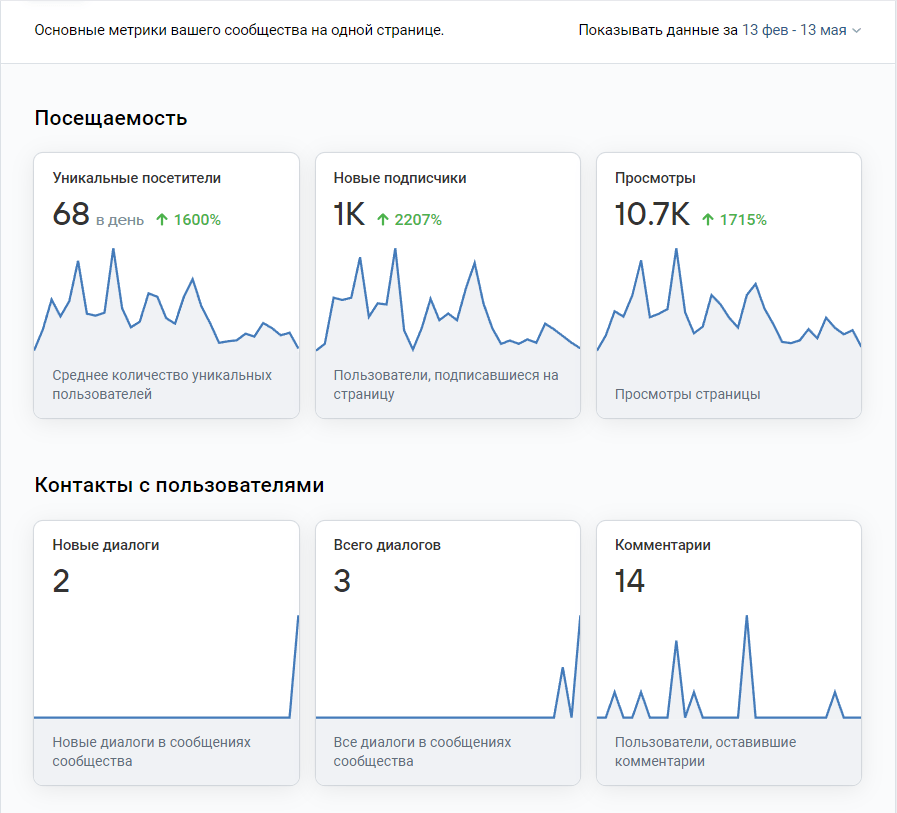Click the 1600% growth percentage
This screenshot has height=813, width=897.
tap(197, 220)
